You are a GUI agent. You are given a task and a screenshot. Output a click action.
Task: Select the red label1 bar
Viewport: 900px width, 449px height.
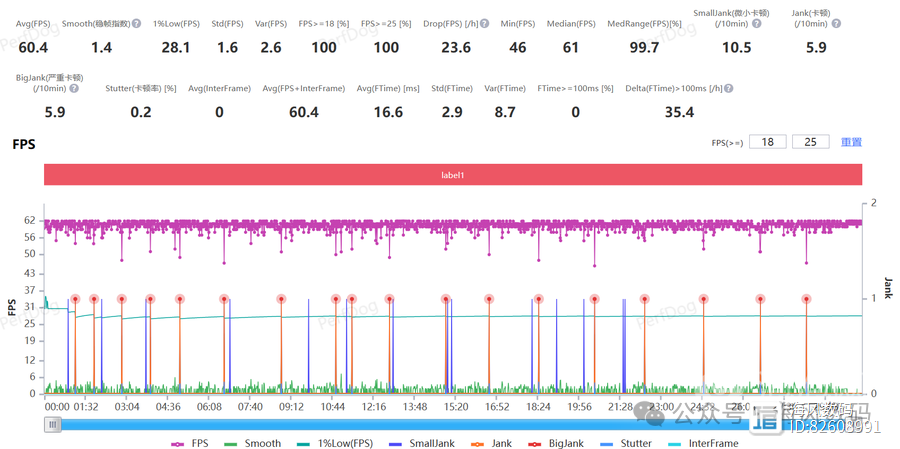click(453, 175)
